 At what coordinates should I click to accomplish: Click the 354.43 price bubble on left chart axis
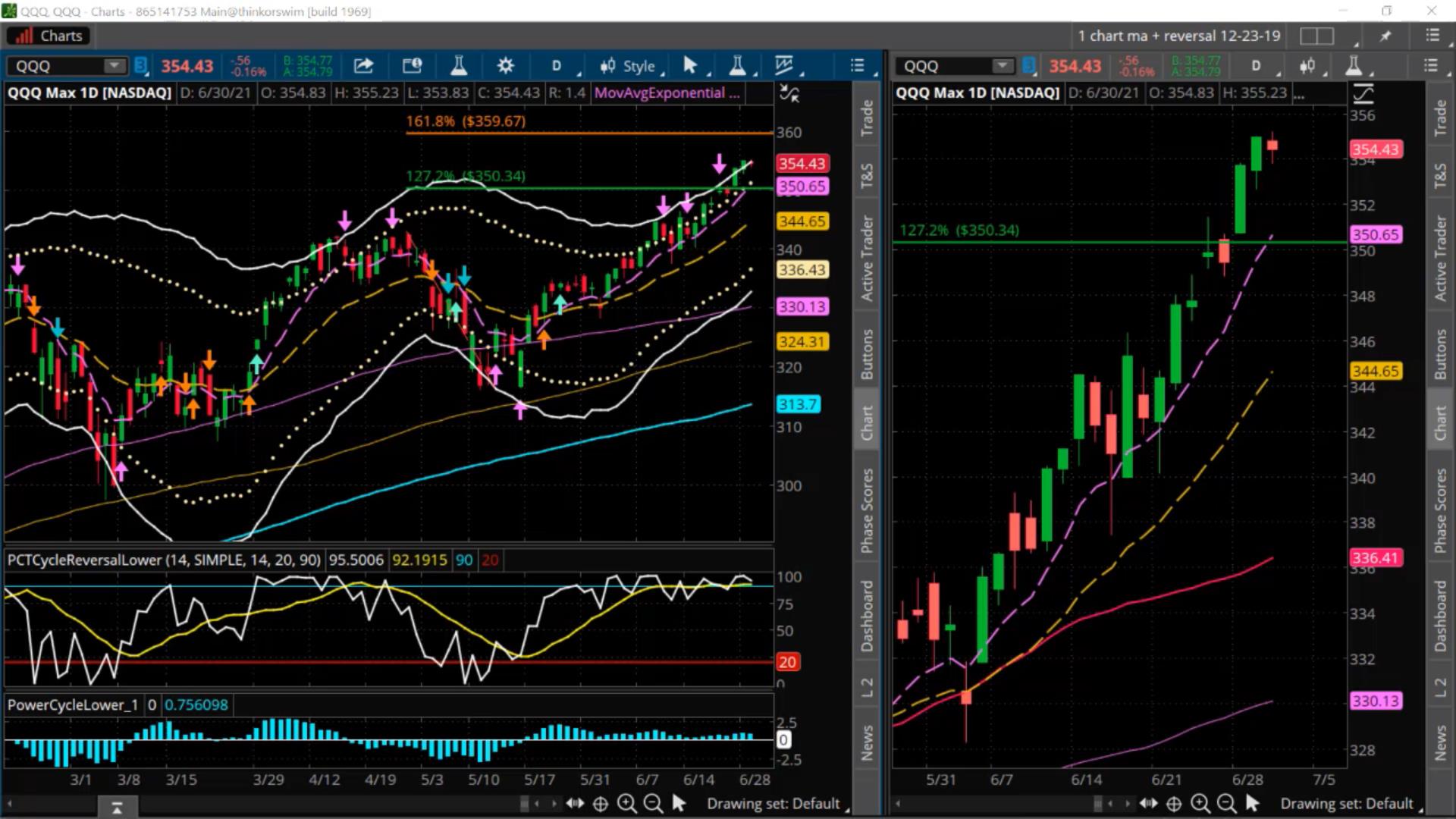click(x=802, y=164)
